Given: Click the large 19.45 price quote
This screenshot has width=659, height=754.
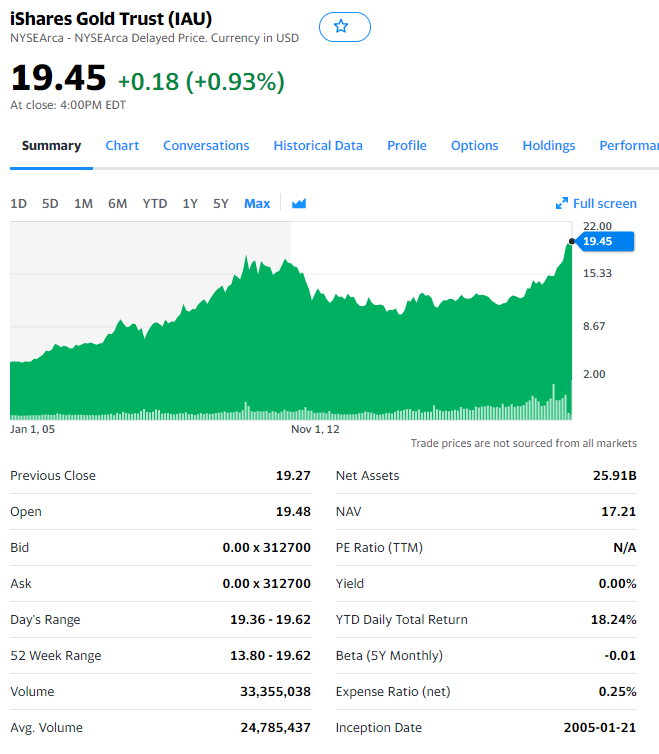Looking at the screenshot, I should [x=58, y=78].
